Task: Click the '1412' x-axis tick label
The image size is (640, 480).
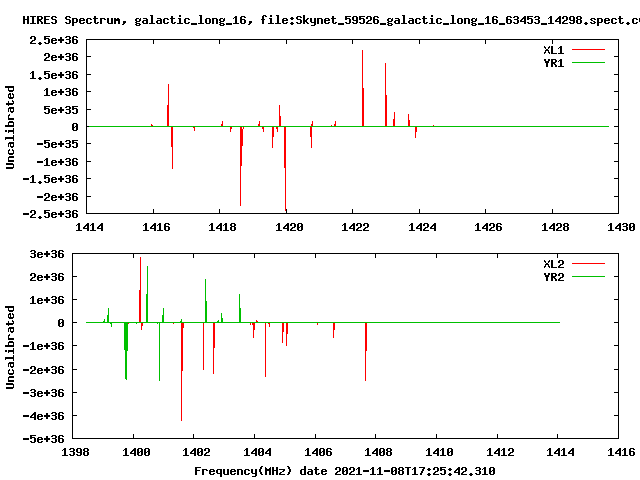Action: click(500, 452)
